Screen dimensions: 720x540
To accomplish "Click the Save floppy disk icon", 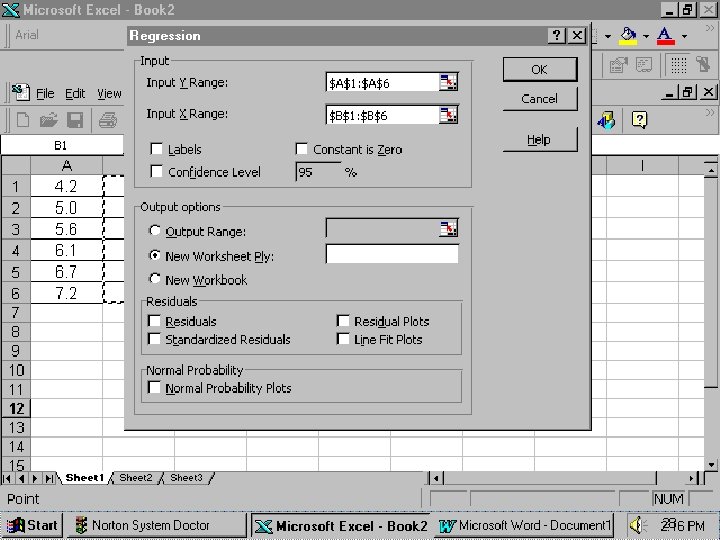I will [75, 120].
